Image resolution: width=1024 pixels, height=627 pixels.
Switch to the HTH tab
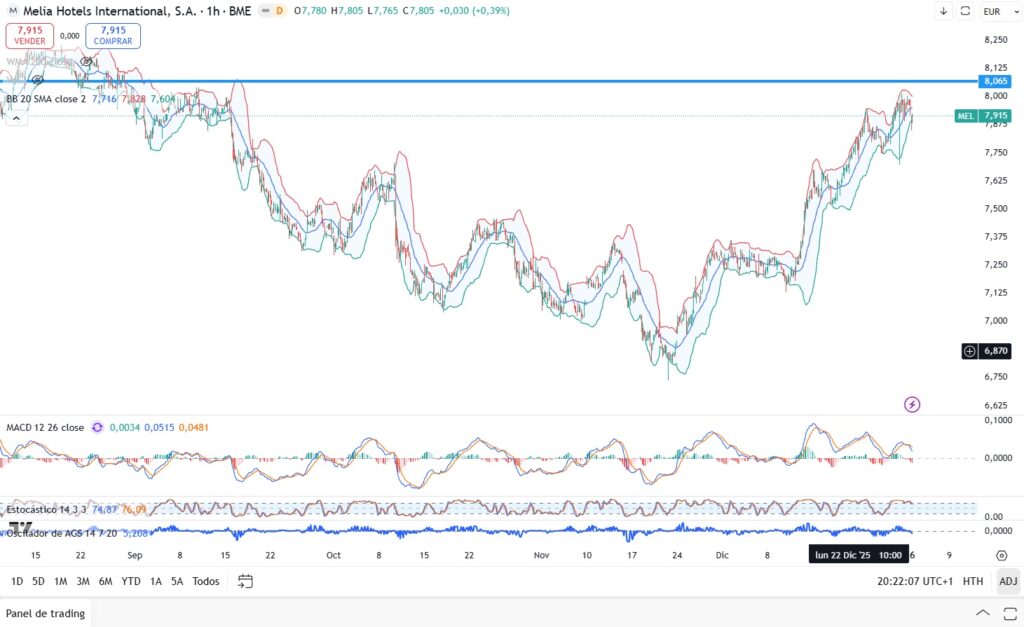(971, 580)
